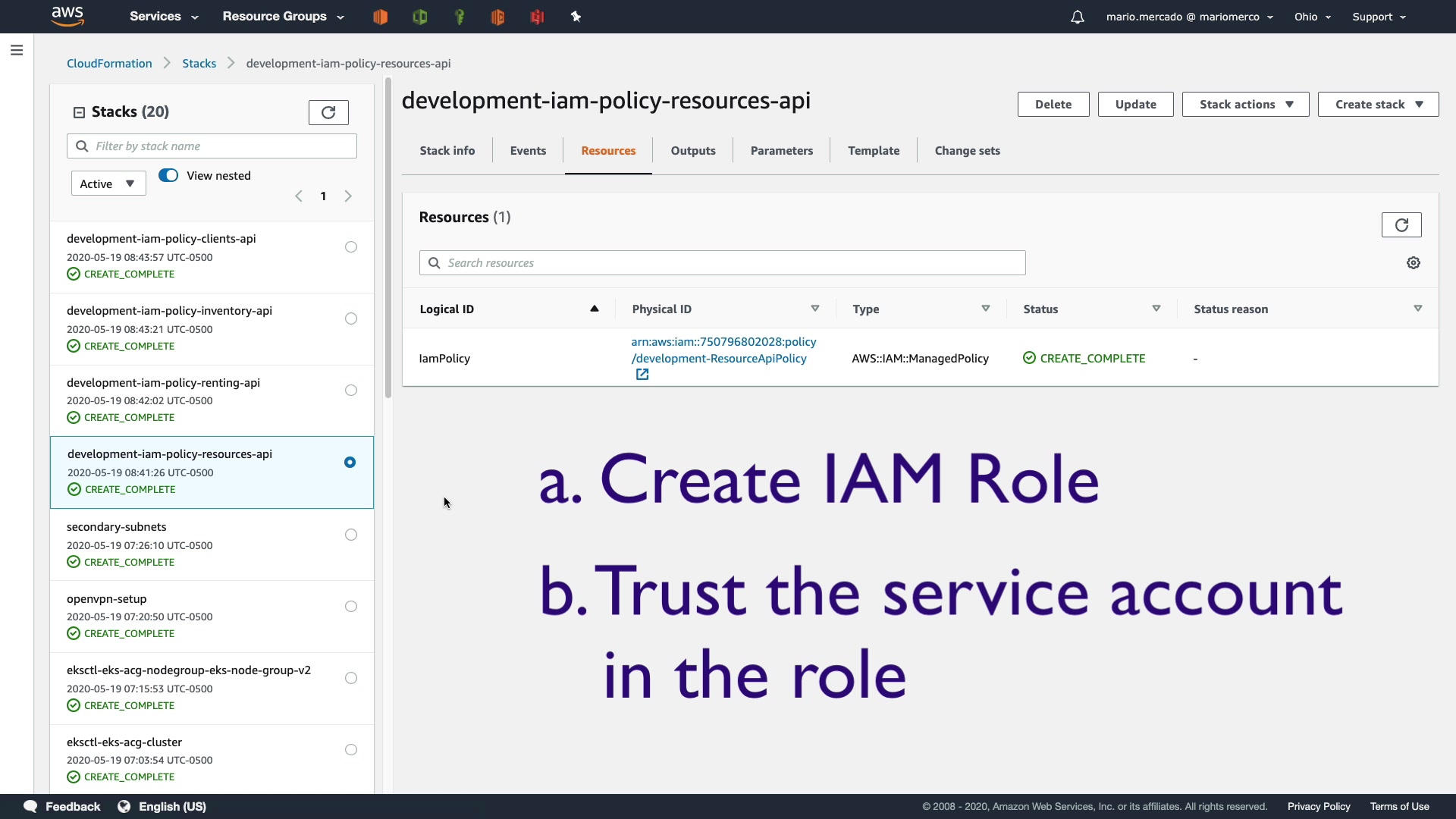The image size is (1456, 819).
Task: Open the Active status filter dropdown
Action: 108,184
